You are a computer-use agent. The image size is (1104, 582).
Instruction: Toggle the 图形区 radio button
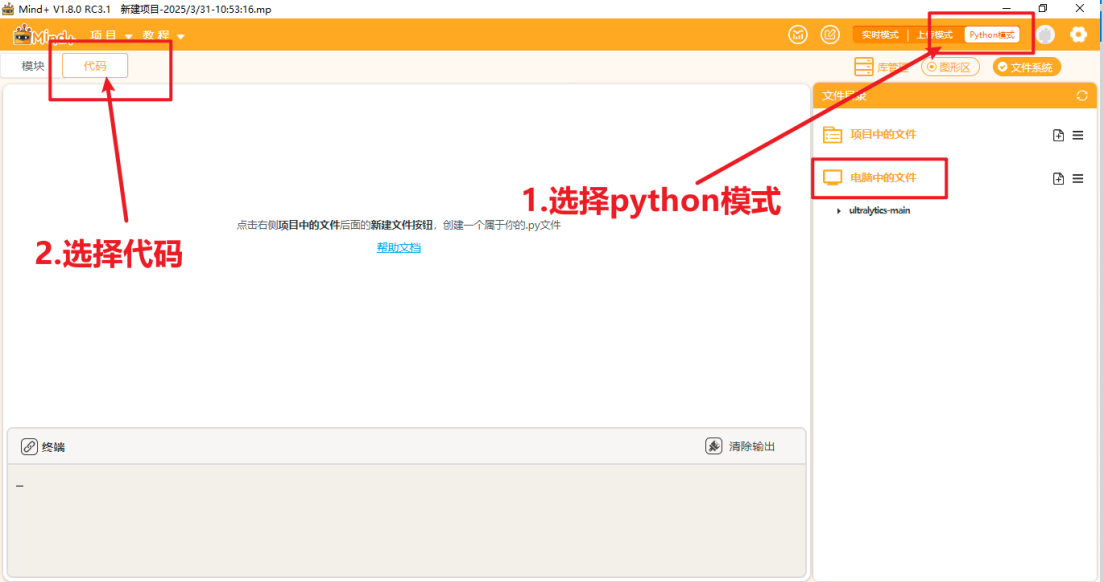(x=950, y=67)
